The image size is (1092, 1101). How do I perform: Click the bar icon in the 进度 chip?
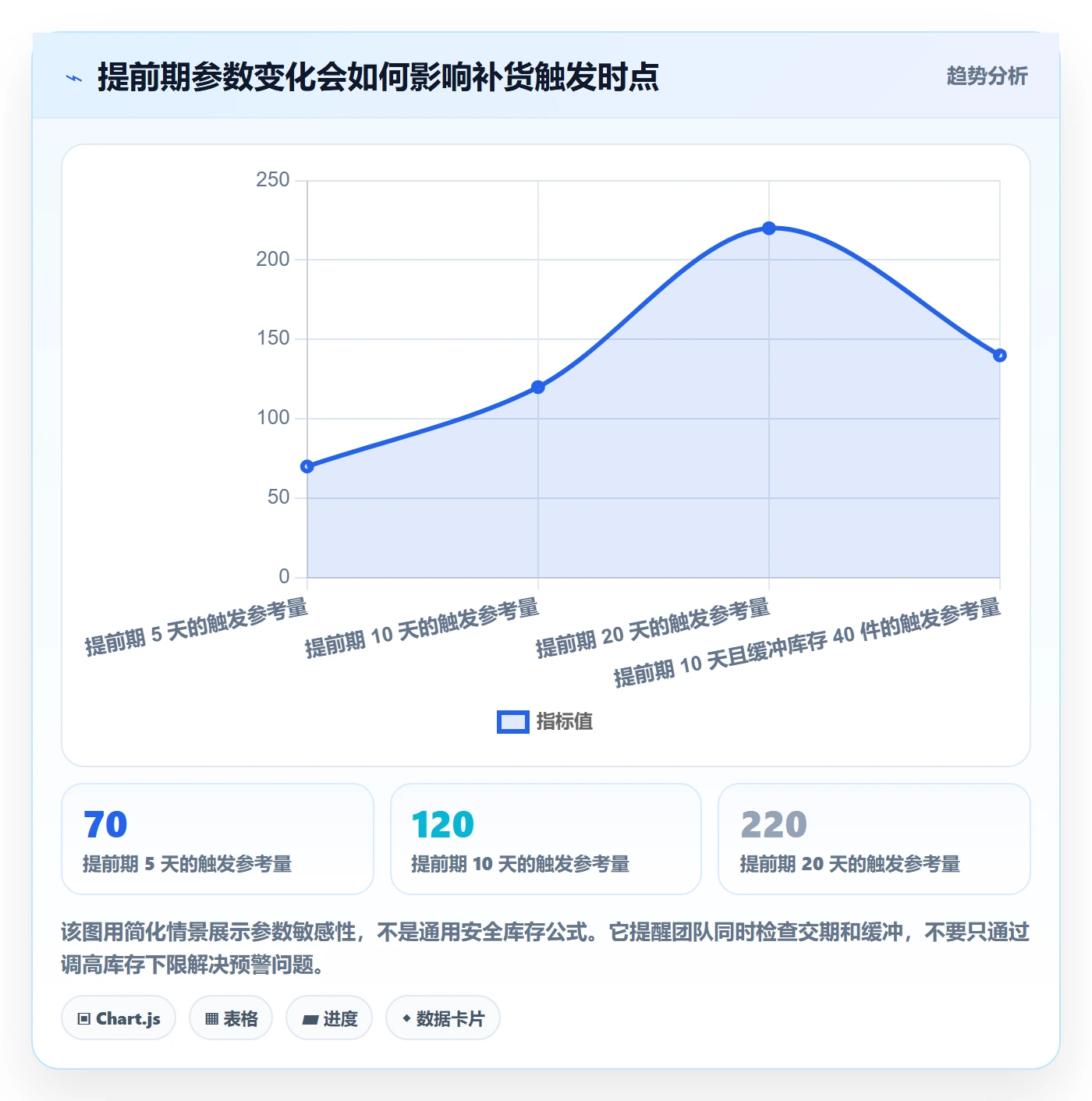click(x=310, y=1019)
